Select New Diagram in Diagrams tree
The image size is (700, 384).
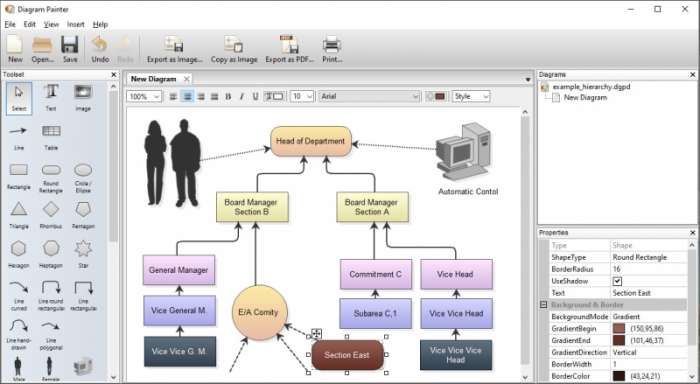[x=585, y=97]
